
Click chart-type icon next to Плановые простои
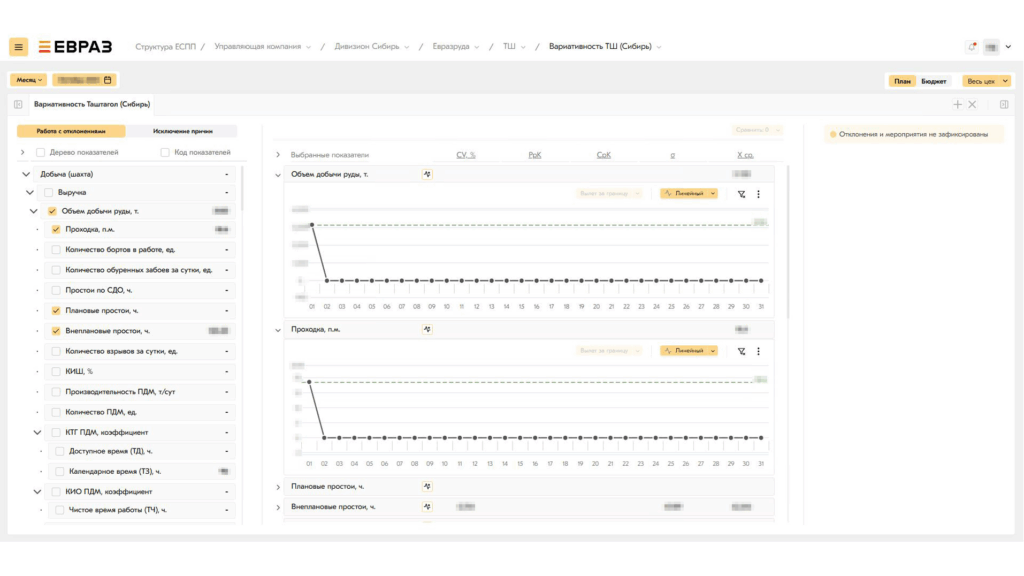click(427, 487)
